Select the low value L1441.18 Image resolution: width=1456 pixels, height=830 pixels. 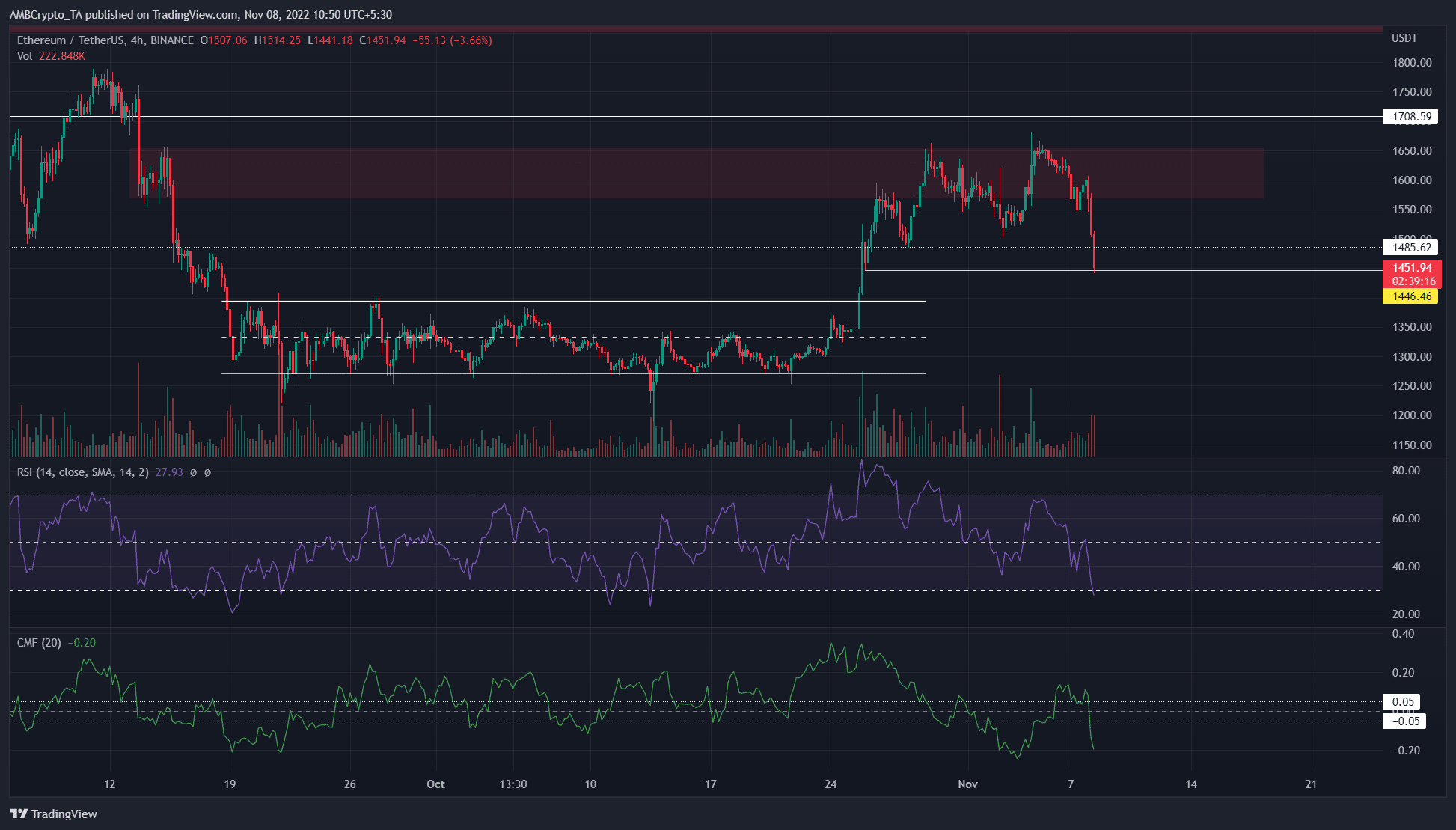pyautogui.click(x=330, y=40)
